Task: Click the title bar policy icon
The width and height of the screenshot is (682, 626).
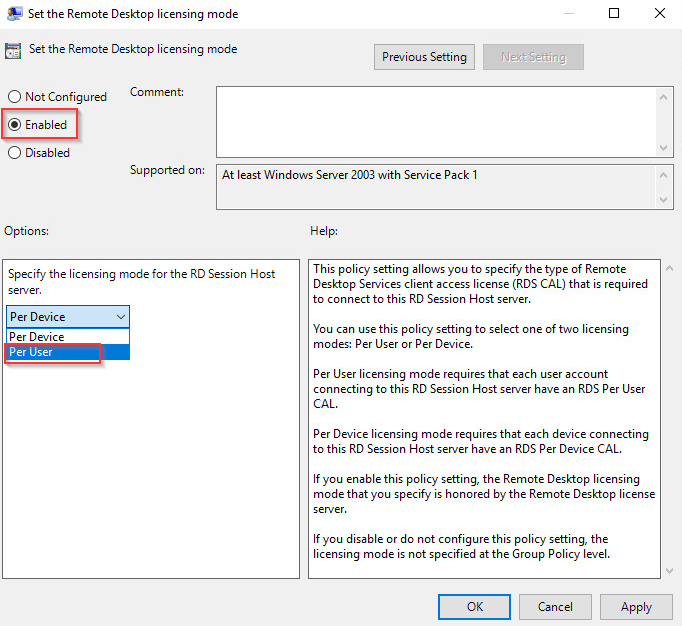Action: 15,14
